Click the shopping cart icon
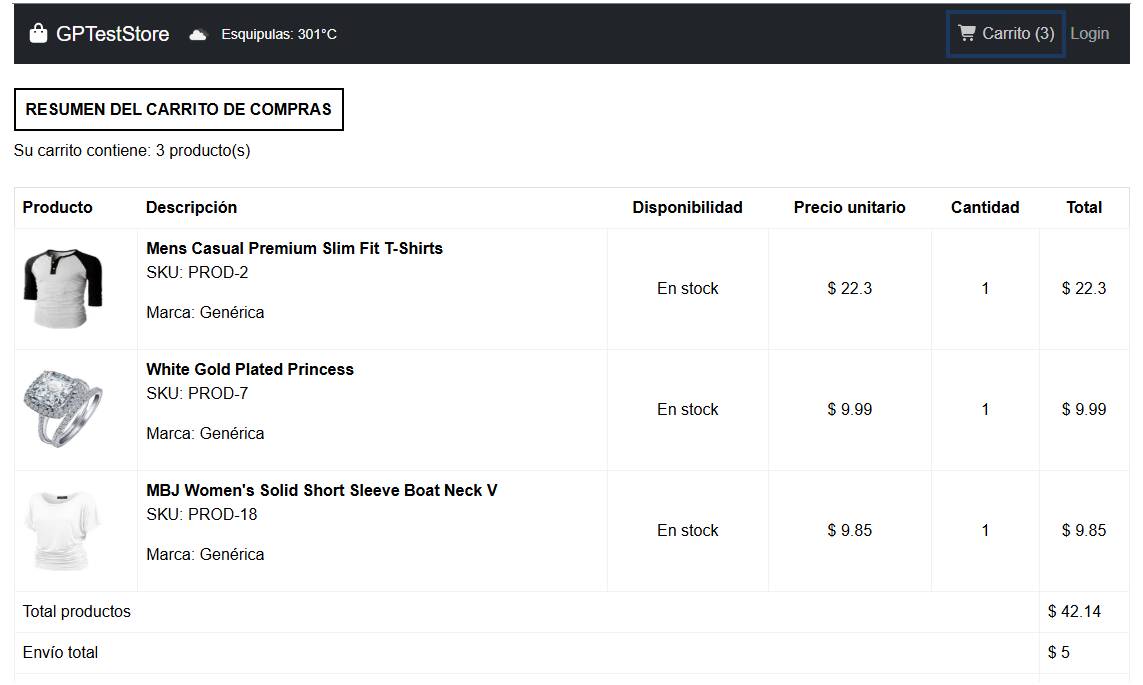This screenshot has width=1143, height=685. pos(966,33)
